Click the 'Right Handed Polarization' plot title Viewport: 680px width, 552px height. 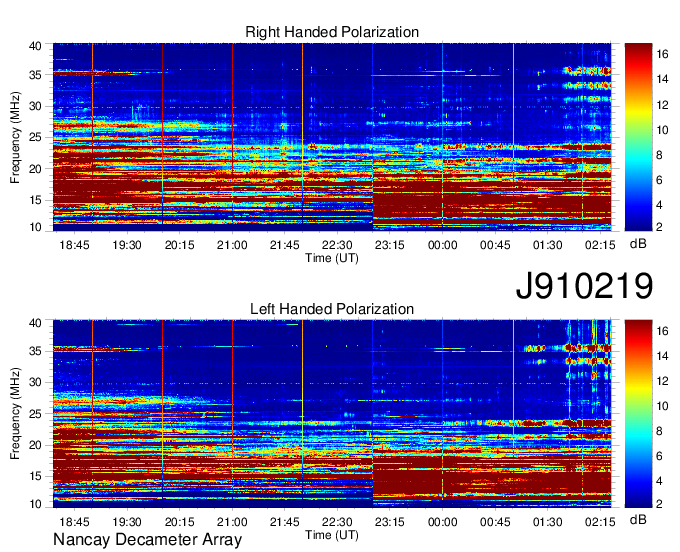[x=332, y=32]
